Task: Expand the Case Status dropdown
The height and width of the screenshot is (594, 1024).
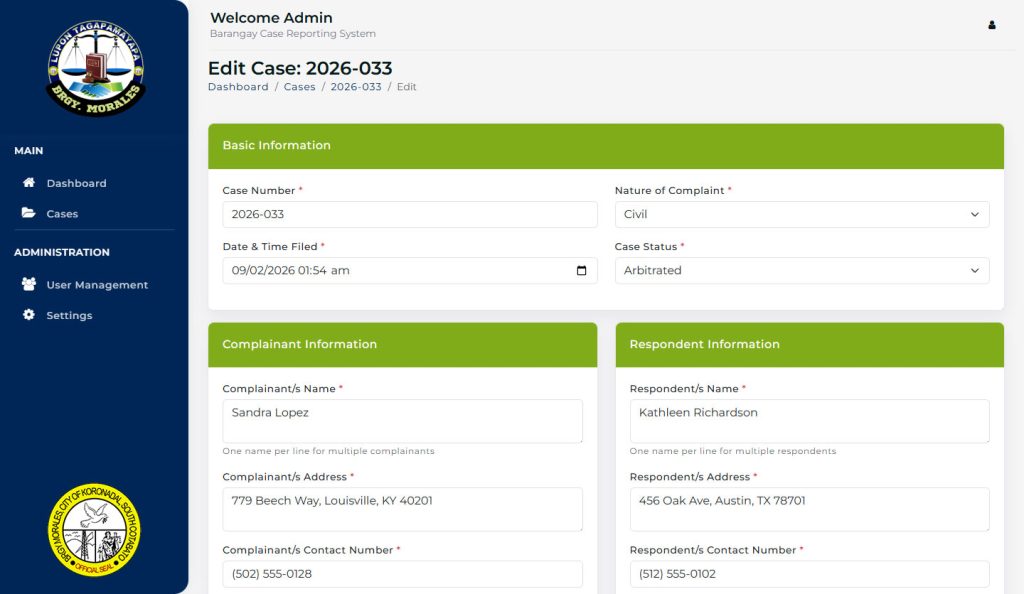Action: pyautogui.click(x=802, y=271)
